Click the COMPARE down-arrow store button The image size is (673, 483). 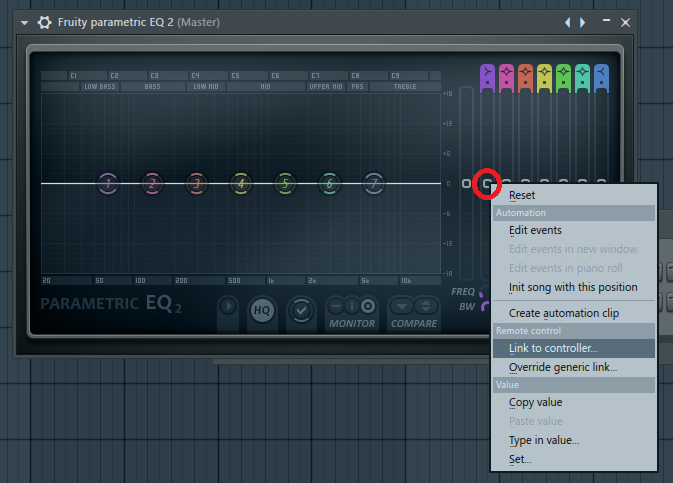[402, 306]
